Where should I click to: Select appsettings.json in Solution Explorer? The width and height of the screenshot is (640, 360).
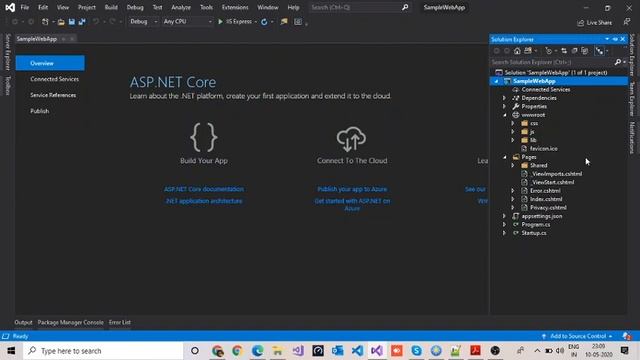point(542,216)
